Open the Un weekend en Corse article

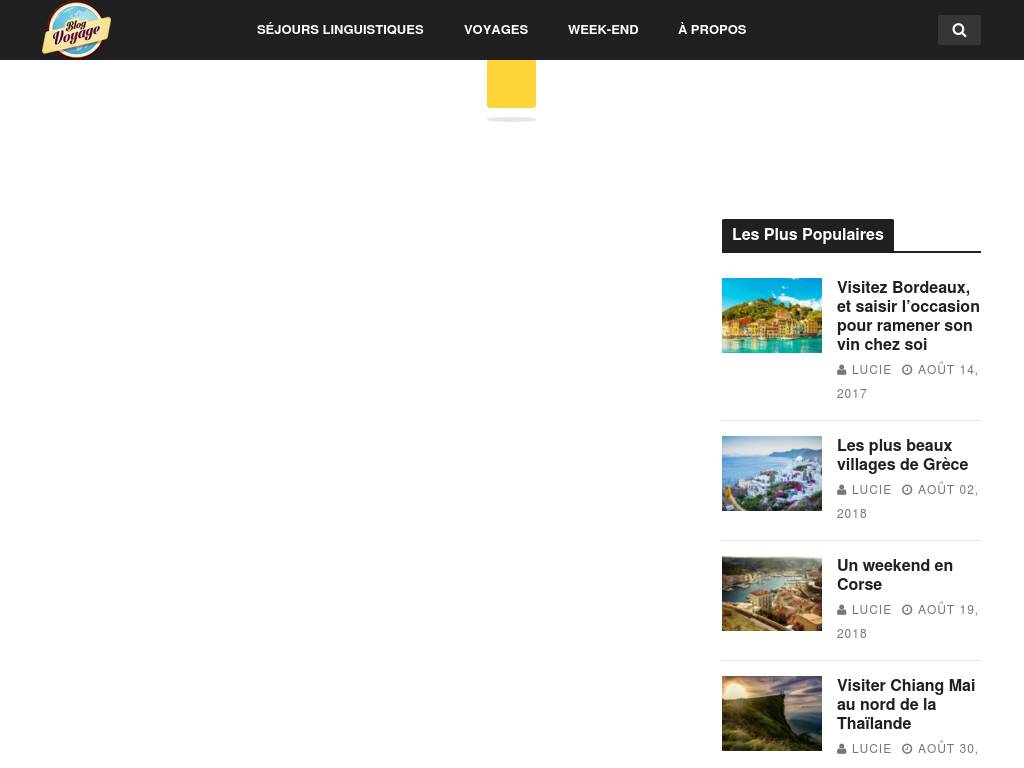click(x=895, y=575)
